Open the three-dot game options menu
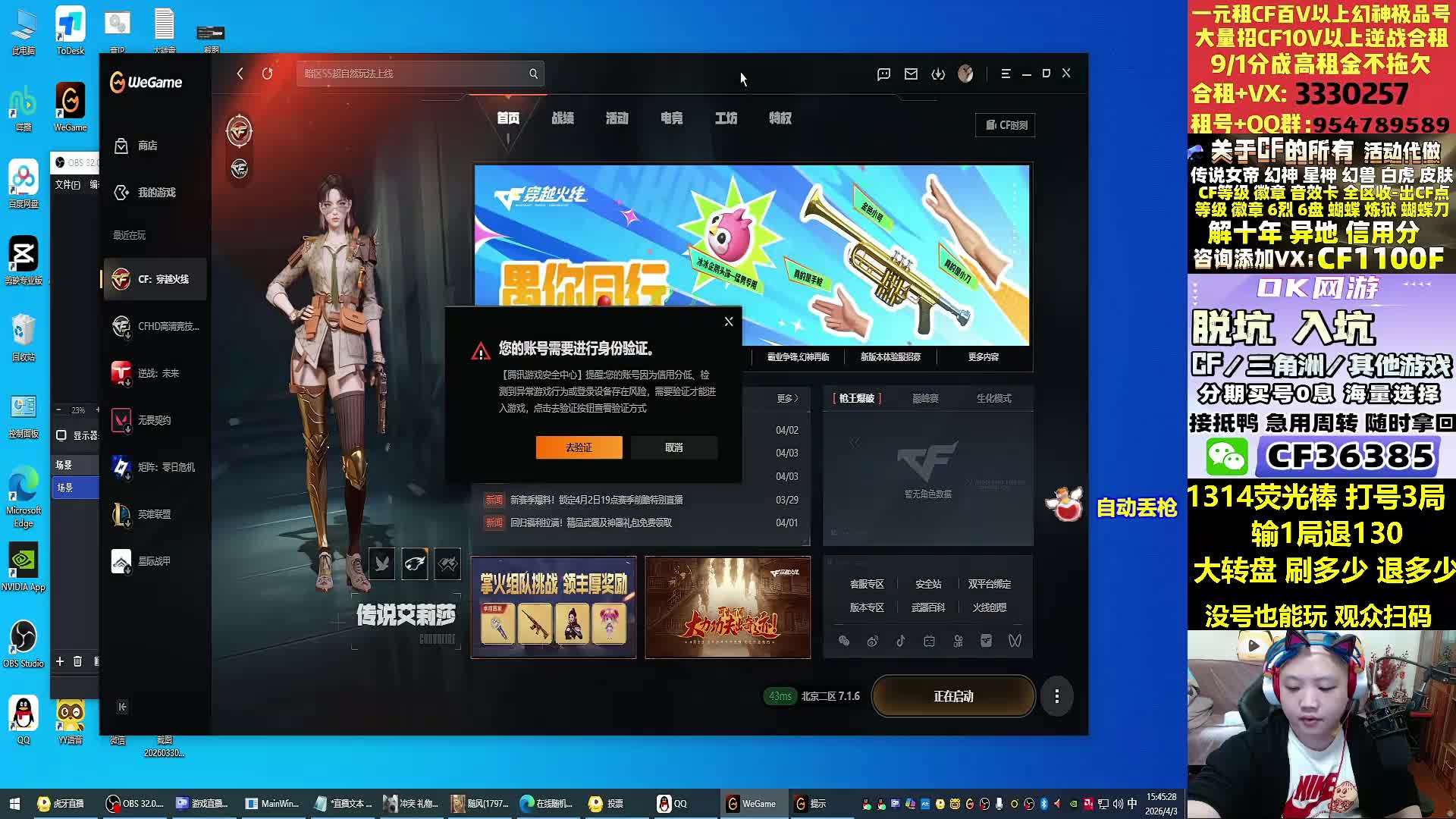 [x=1056, y=696]
